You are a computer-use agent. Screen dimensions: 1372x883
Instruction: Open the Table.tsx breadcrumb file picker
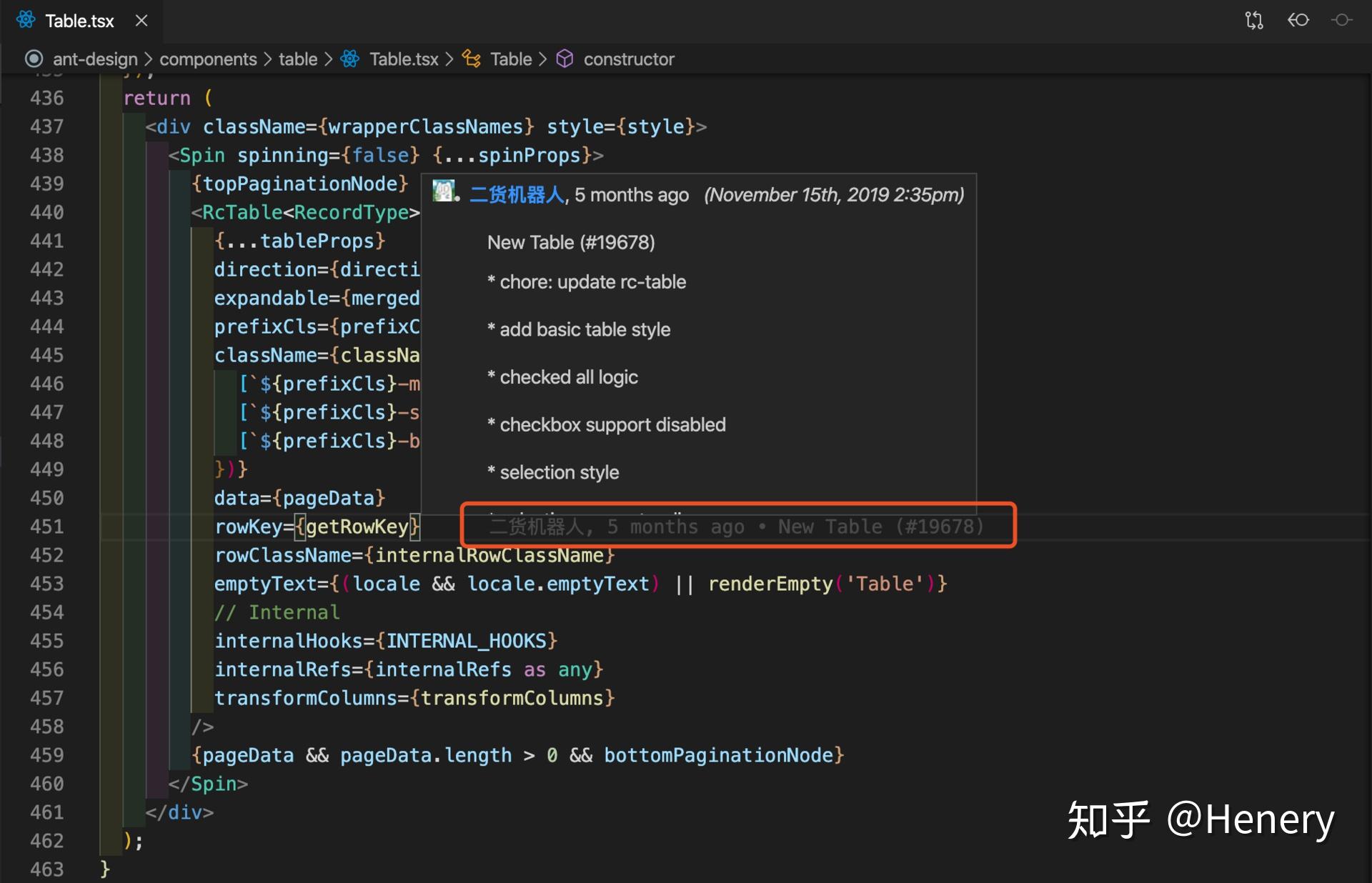click(403, 59)
